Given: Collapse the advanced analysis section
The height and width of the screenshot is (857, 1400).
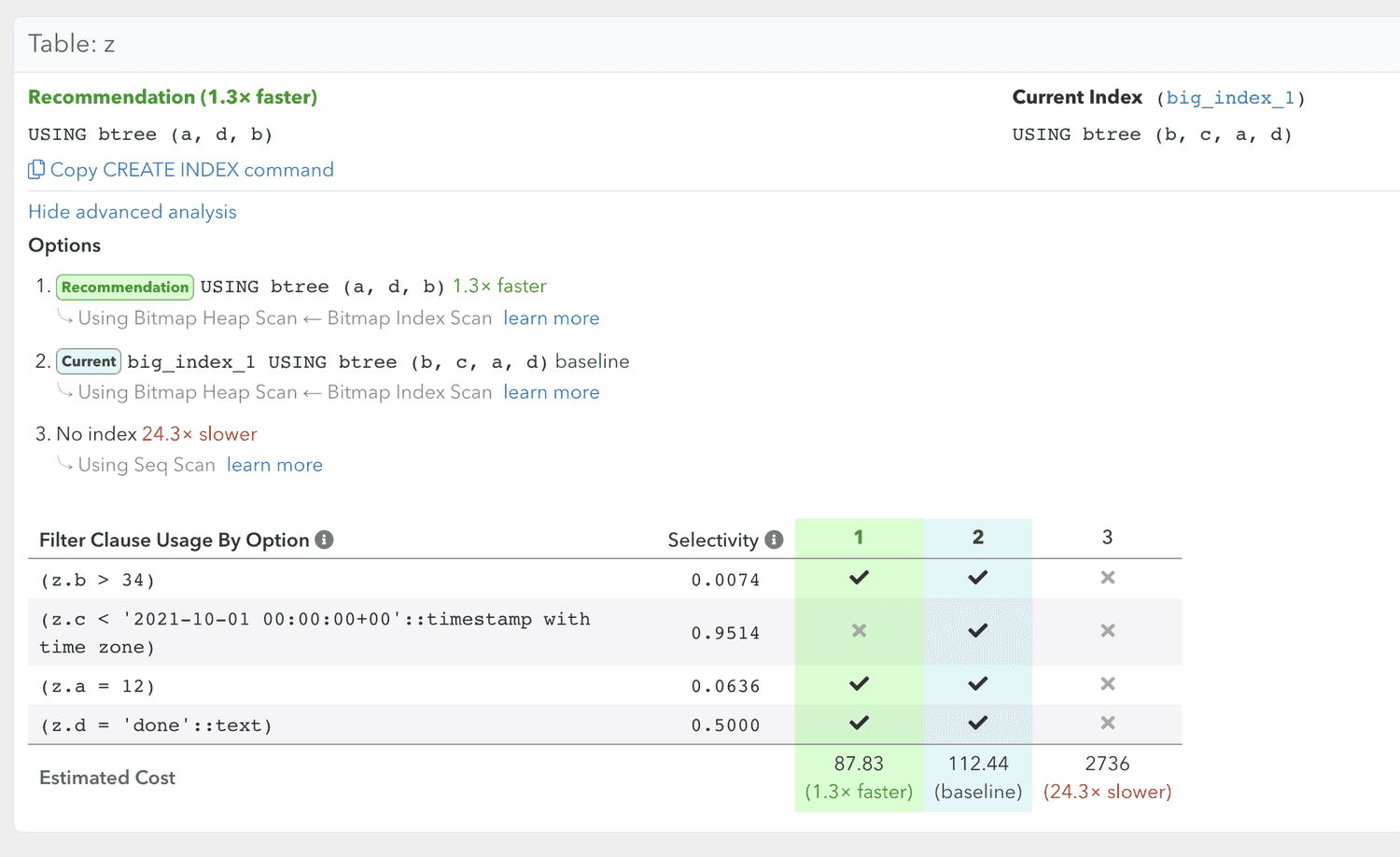Looking at the screenshot, I should point(132,212).
